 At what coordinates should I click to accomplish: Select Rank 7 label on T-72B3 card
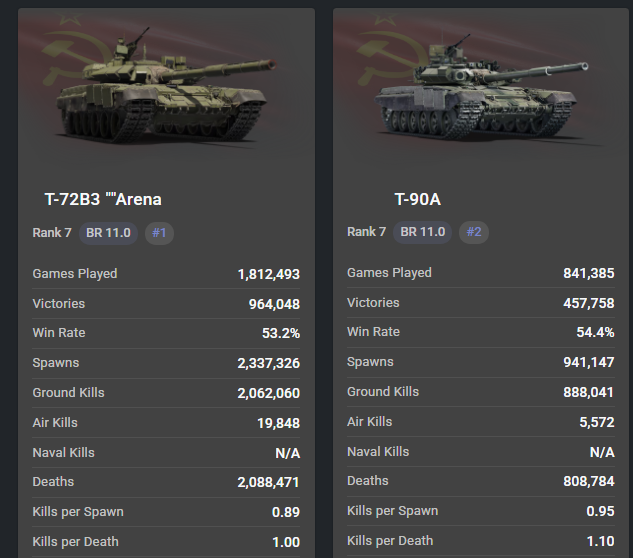[x=52, y=233]
